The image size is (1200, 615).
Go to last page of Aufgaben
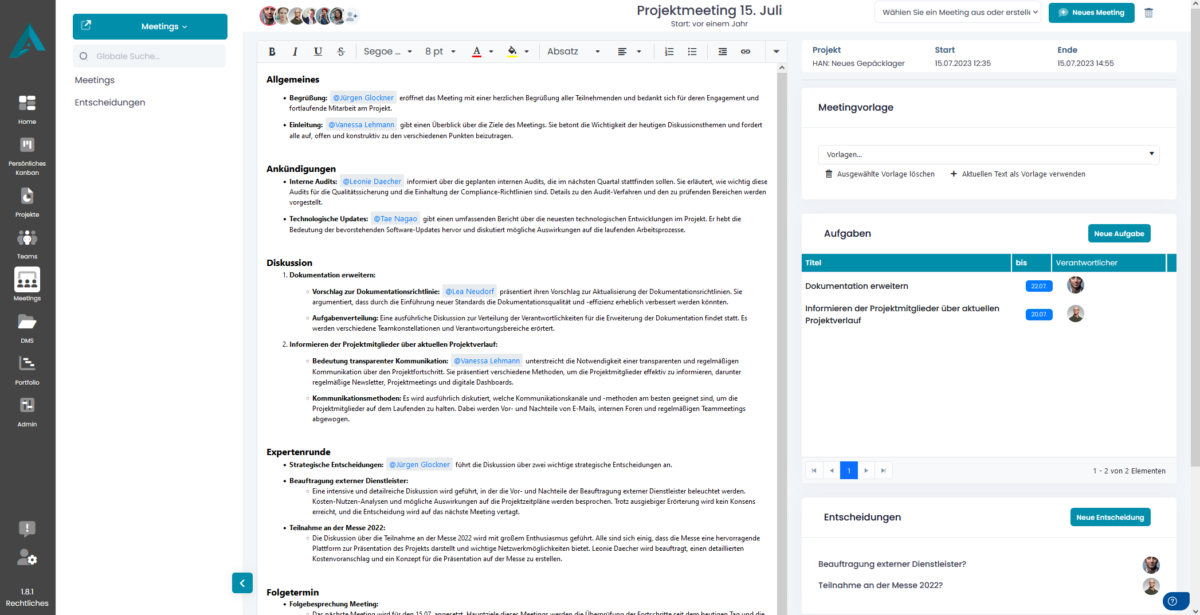883,470
